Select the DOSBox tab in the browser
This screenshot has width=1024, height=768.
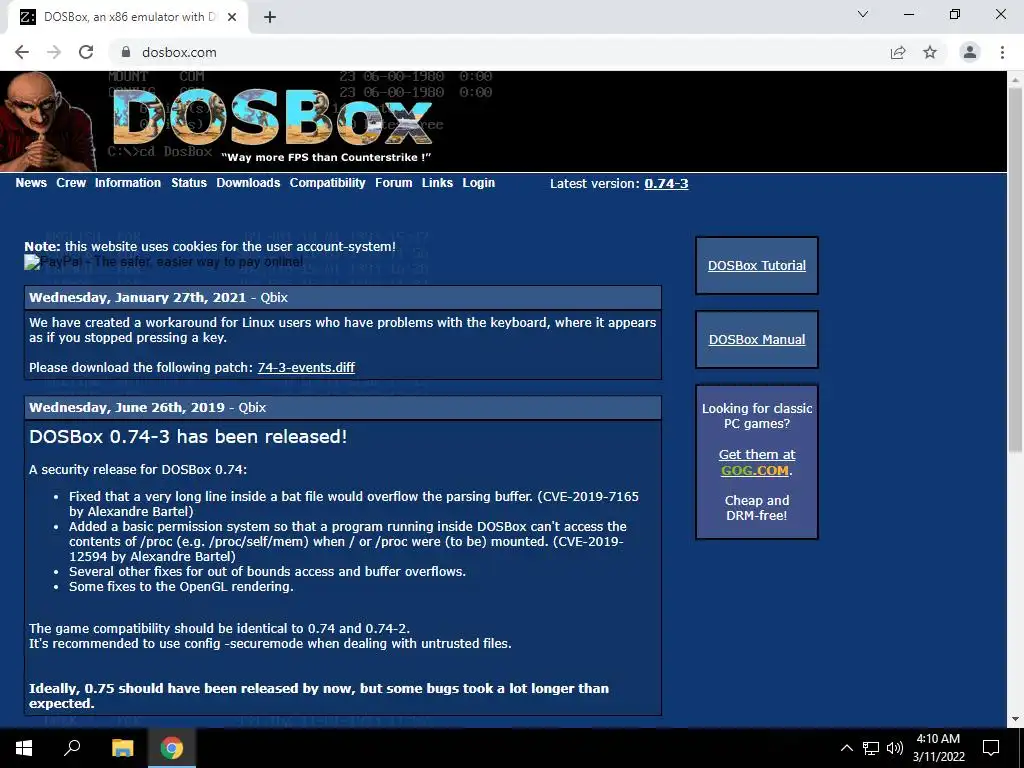point(127,18)
